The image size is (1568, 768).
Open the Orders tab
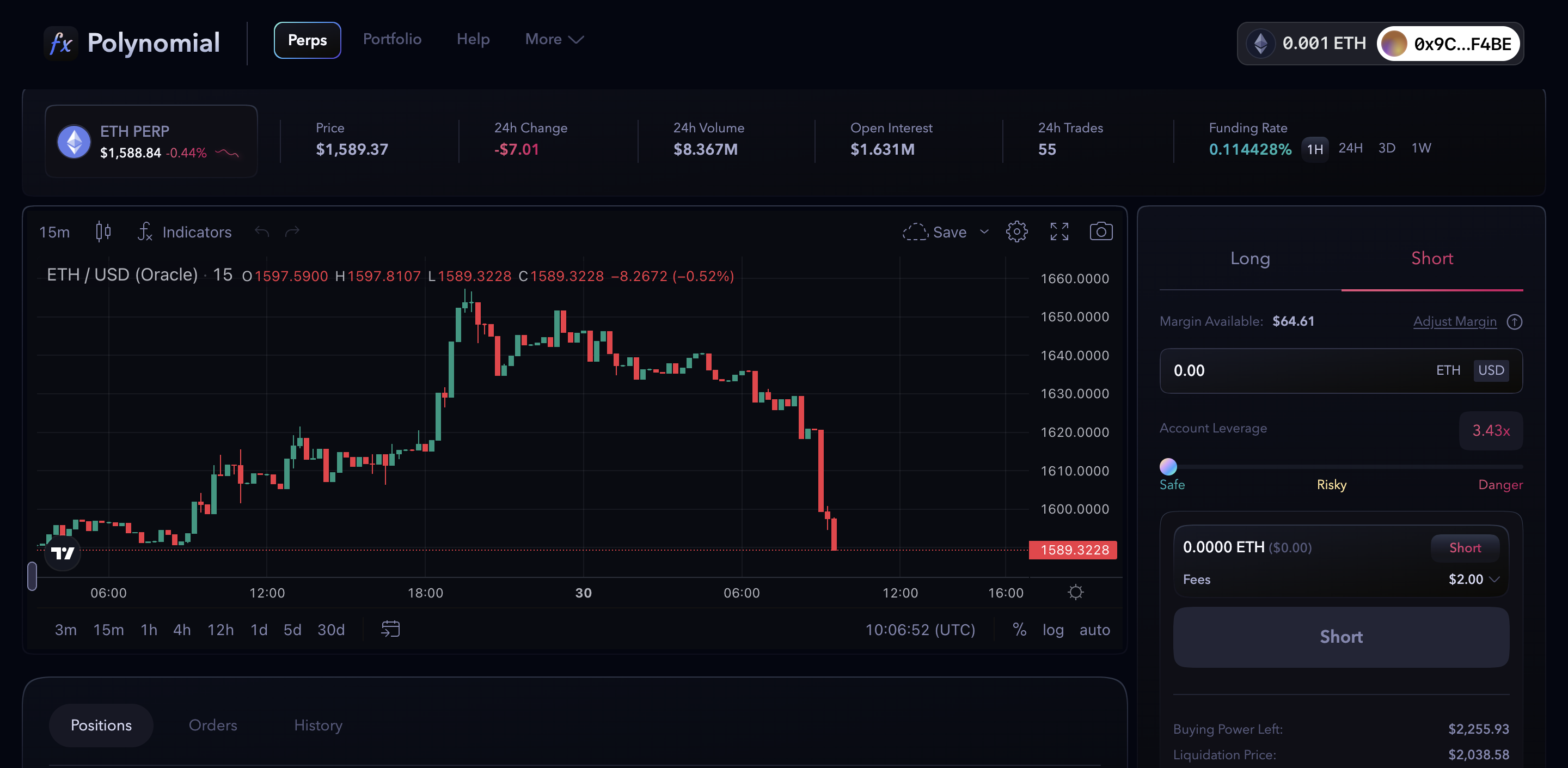[212, 725]
